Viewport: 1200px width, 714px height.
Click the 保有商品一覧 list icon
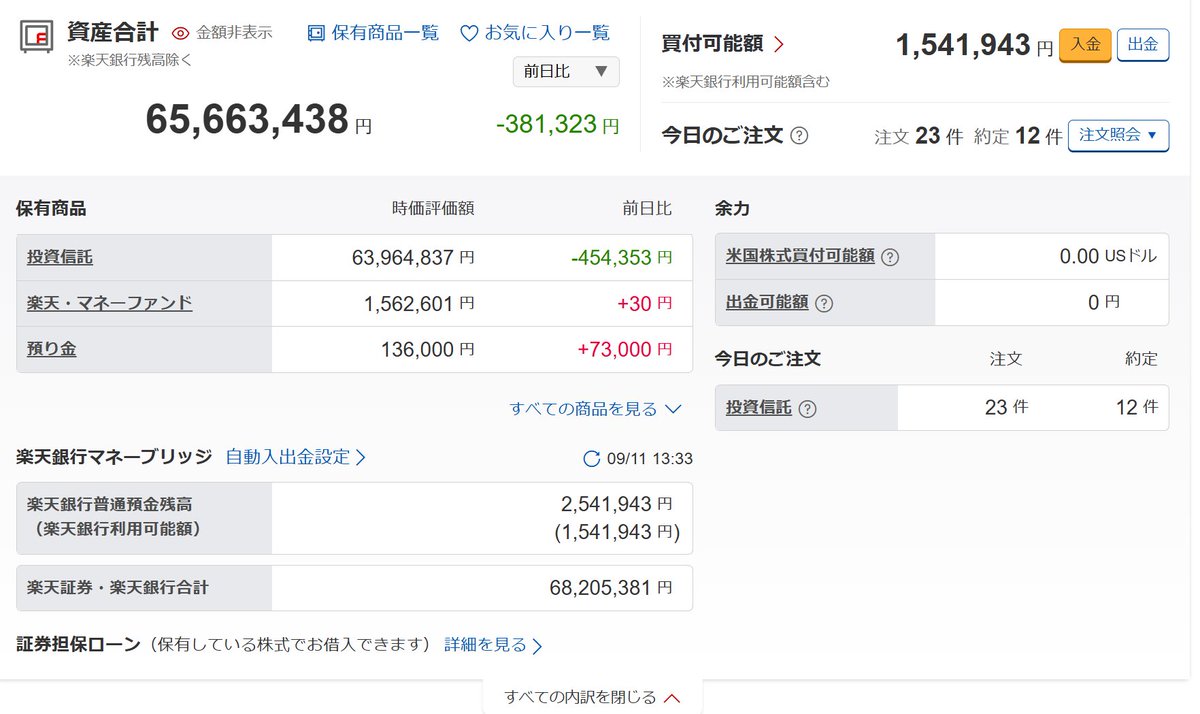point(316,33)
